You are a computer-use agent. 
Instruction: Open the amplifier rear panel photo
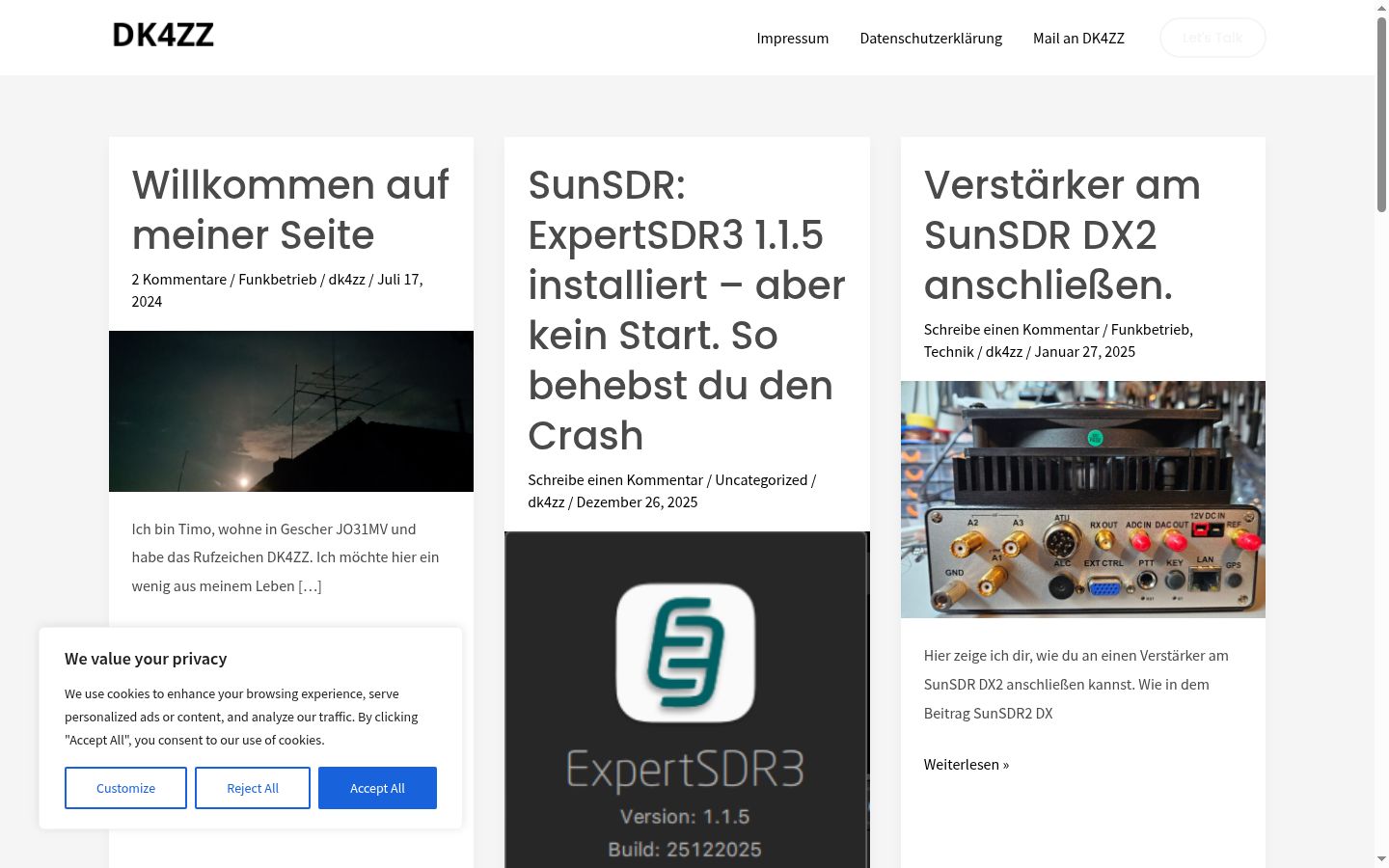click(x=1083, y=500)
